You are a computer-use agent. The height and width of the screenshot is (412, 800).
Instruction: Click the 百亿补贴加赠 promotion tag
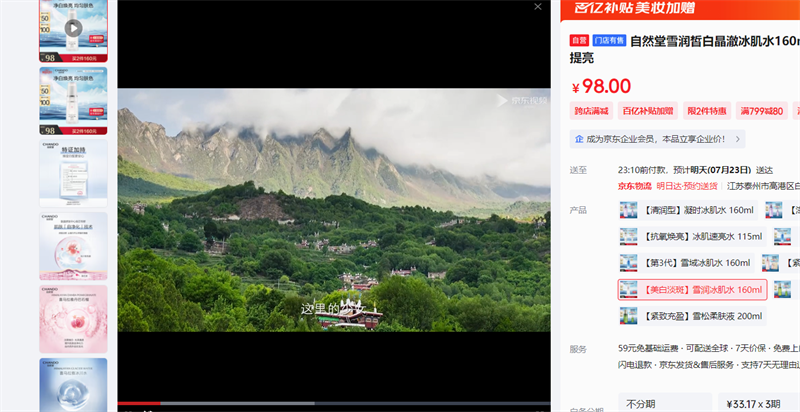tap(647, 111)
